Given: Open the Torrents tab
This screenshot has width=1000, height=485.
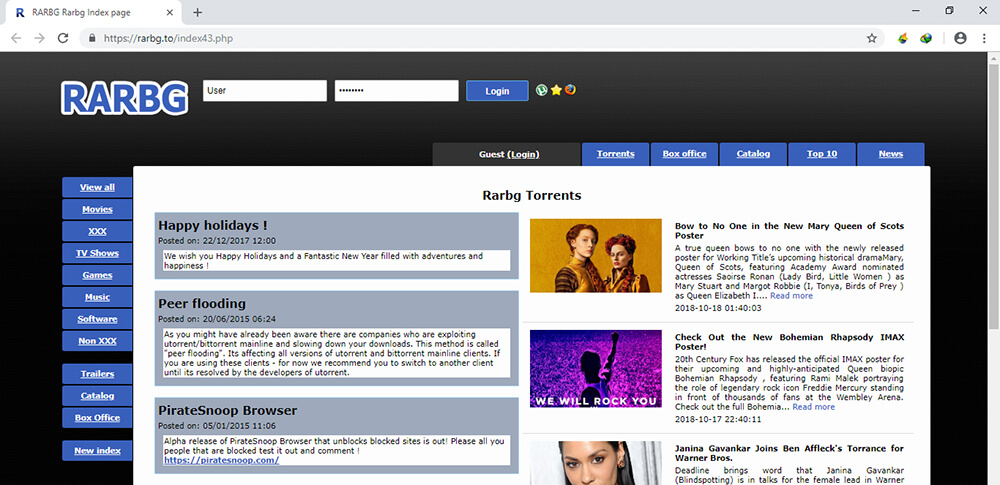Looking at the screenshot, I should [x=615, y=154].
